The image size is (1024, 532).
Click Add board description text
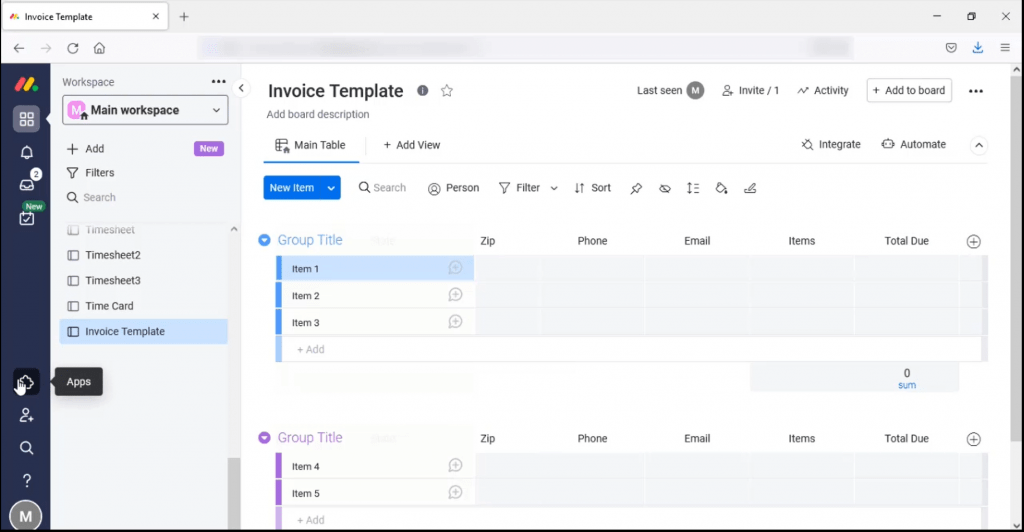317,114
